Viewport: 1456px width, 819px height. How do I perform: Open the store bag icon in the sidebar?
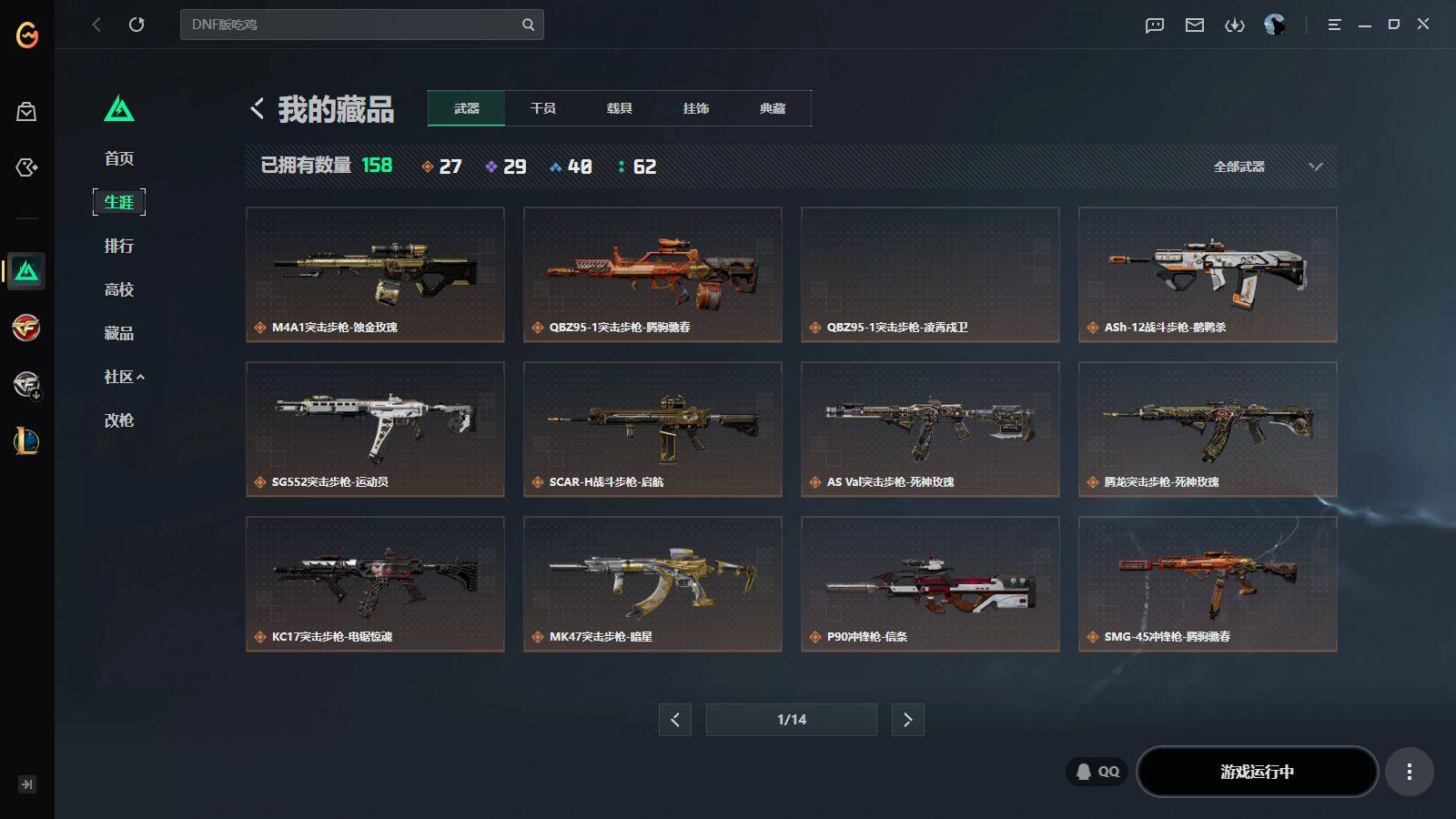click(26, 112)
